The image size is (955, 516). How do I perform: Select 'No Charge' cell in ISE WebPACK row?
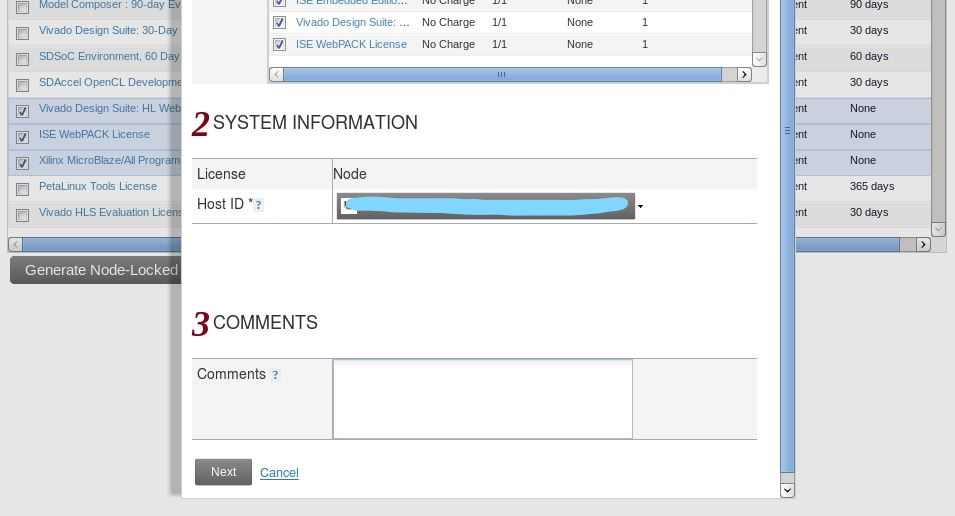(448, 44)
